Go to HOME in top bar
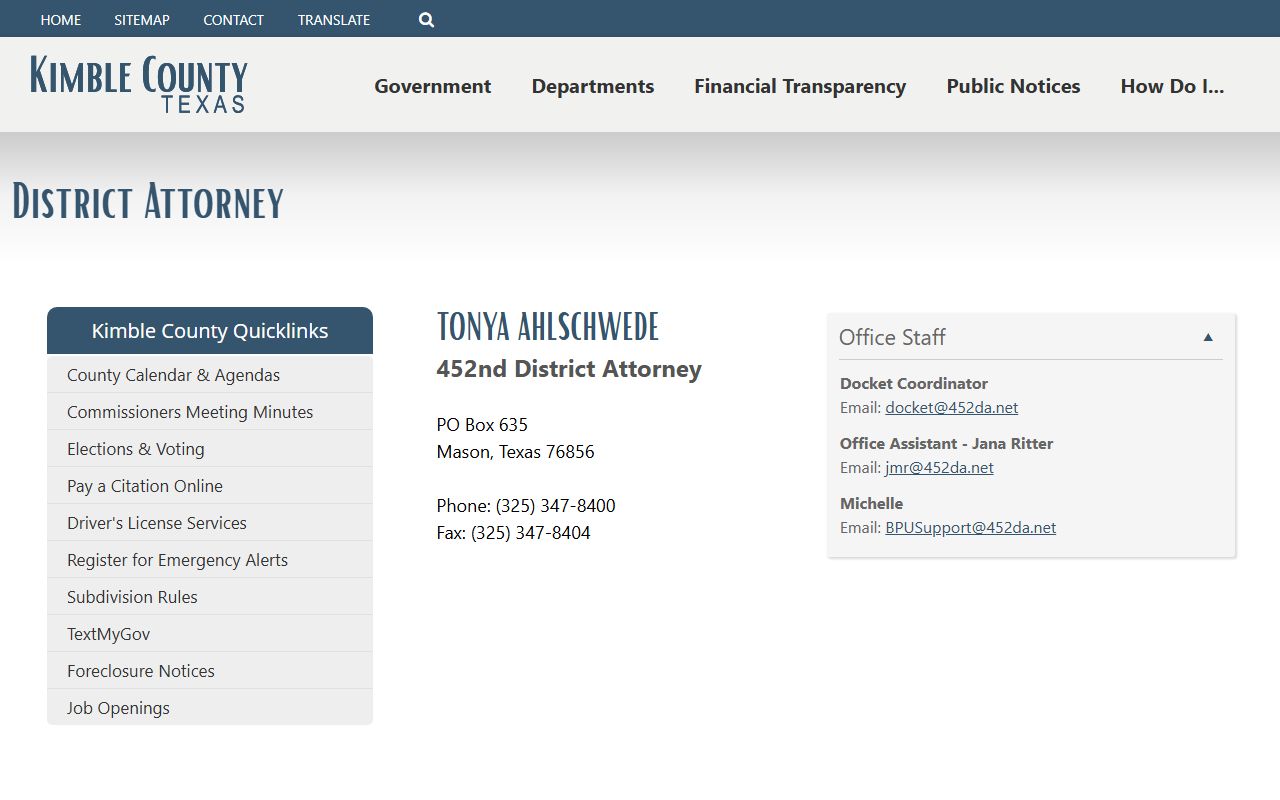The image size is (1280, 800). pyautogui.click(x=61, y=20)
